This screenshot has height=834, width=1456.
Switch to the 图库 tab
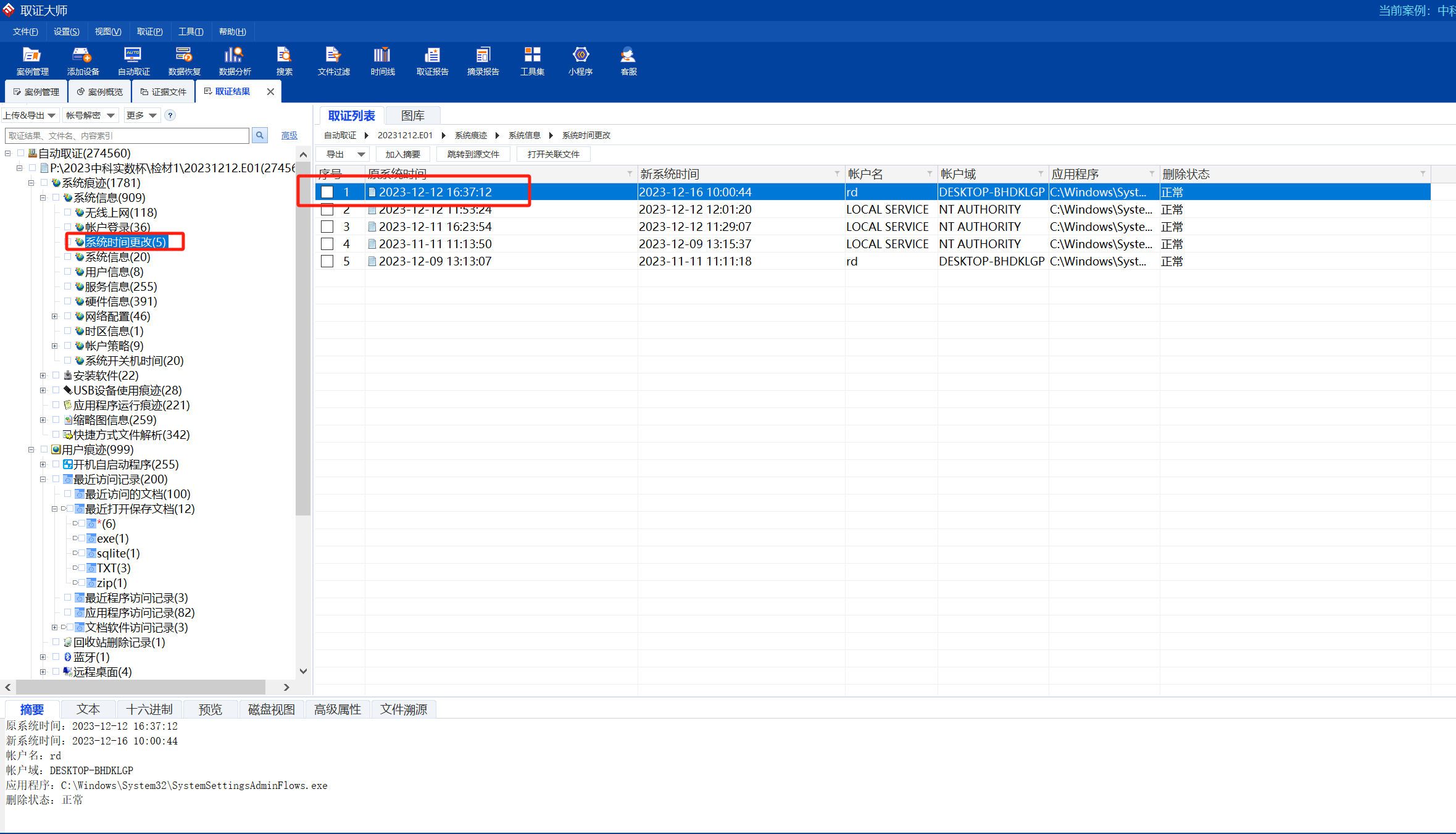click(412, 115)
